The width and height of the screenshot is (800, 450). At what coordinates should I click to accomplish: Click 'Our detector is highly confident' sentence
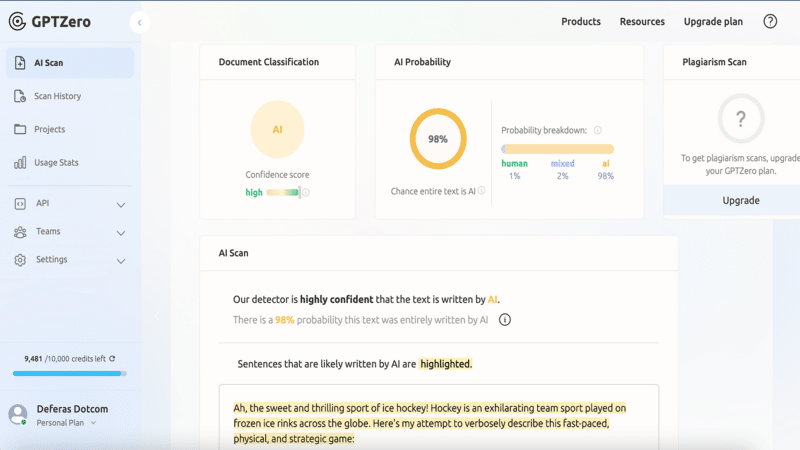[366, 299]
